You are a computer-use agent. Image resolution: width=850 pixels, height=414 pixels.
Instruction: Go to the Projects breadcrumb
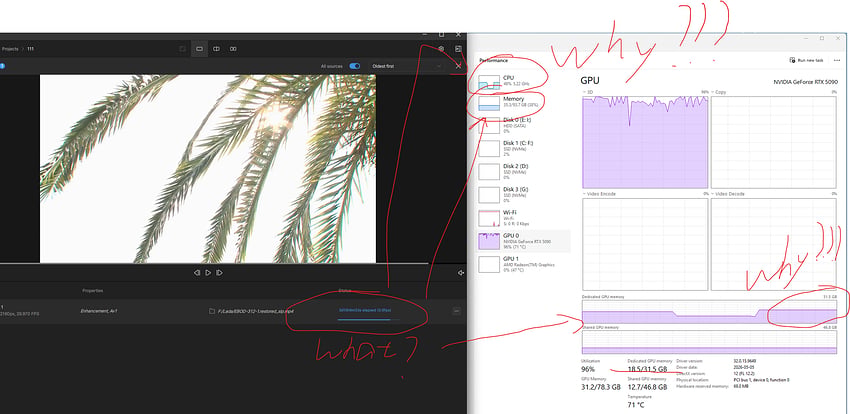[10, 49]
